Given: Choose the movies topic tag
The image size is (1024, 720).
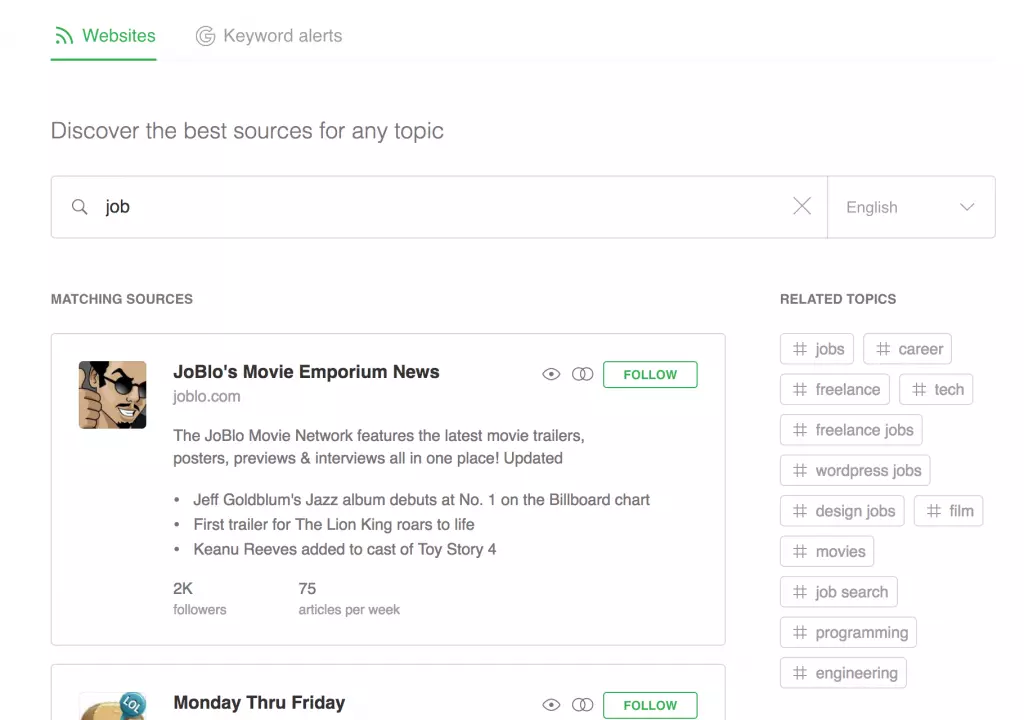Looking at the screenshot, I should [x=827, y=551].
